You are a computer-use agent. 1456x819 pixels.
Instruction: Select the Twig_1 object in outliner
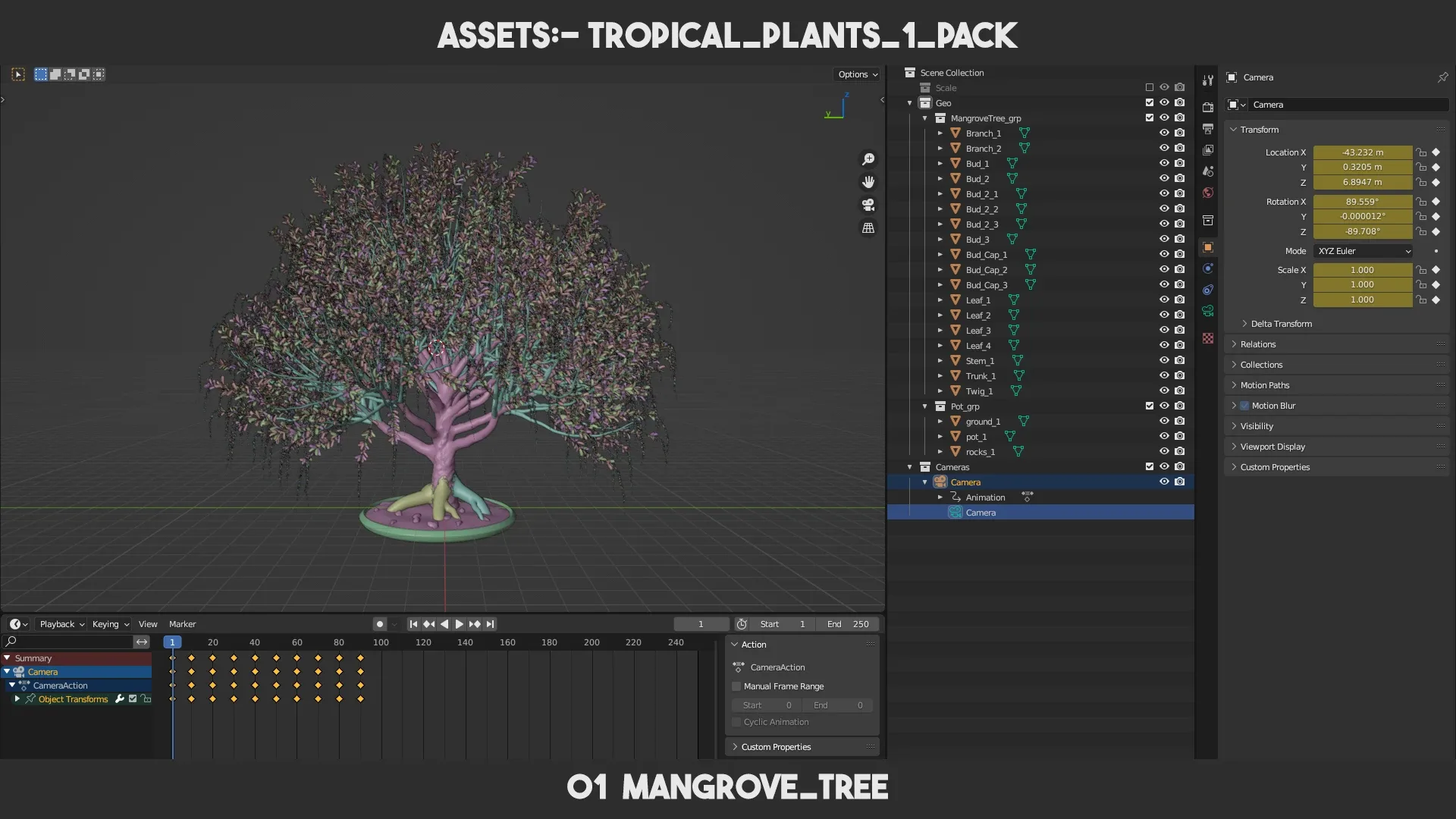(x=979, y=391)
